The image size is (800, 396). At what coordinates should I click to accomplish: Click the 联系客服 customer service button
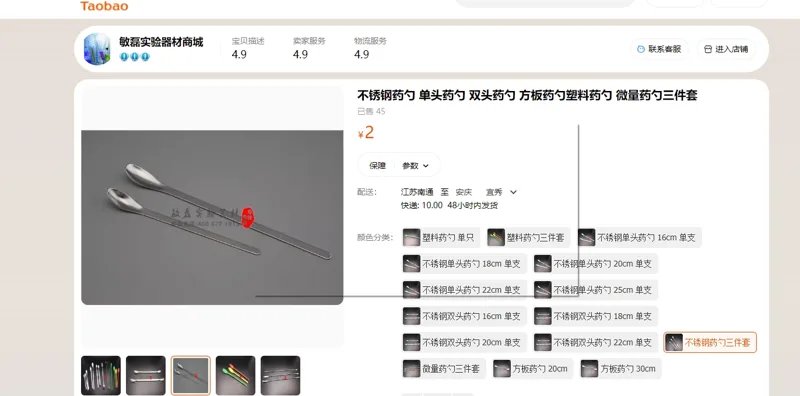[659, 49]
